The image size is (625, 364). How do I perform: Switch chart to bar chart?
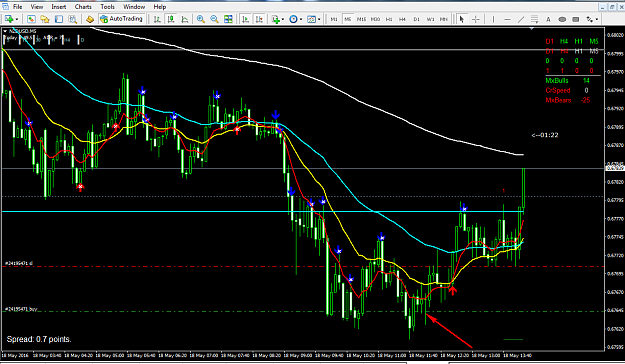coord(157,19)
